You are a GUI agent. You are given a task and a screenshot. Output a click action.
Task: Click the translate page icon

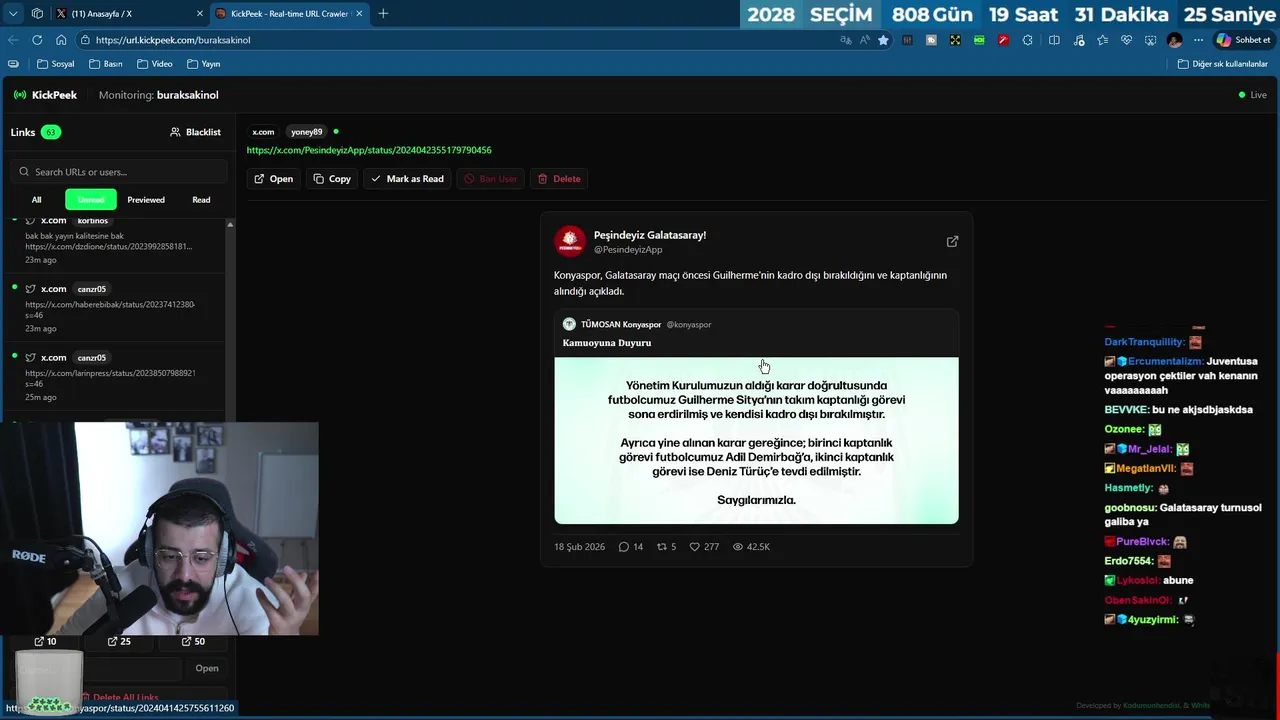pyautogui.click(x=846, y=40)
